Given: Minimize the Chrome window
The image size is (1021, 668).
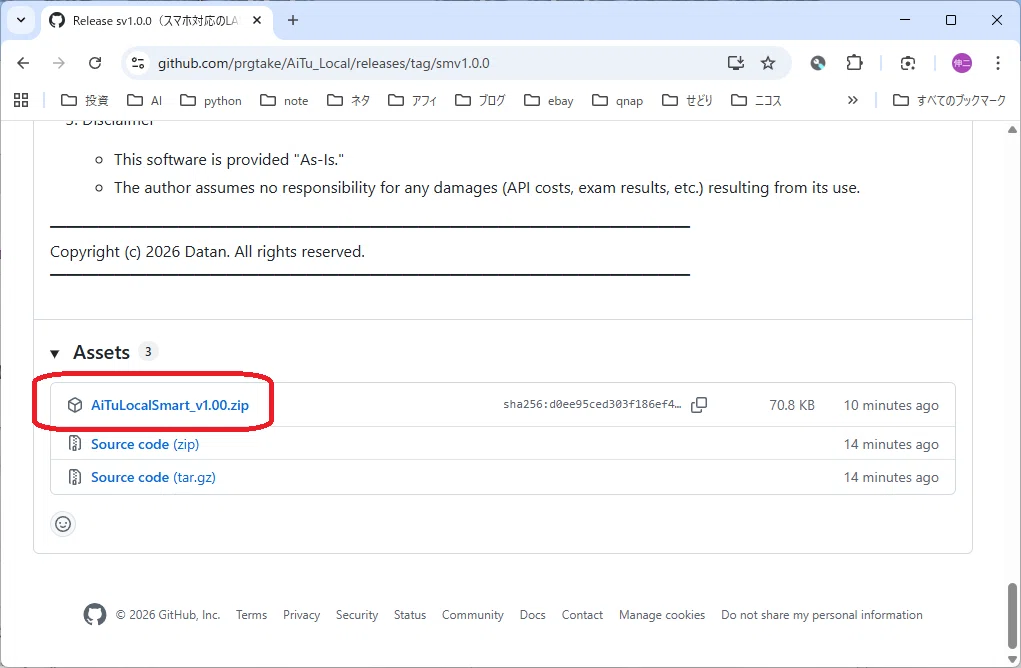Looking at the screenshot, I should pyautogui.click(x=905, y=20).
